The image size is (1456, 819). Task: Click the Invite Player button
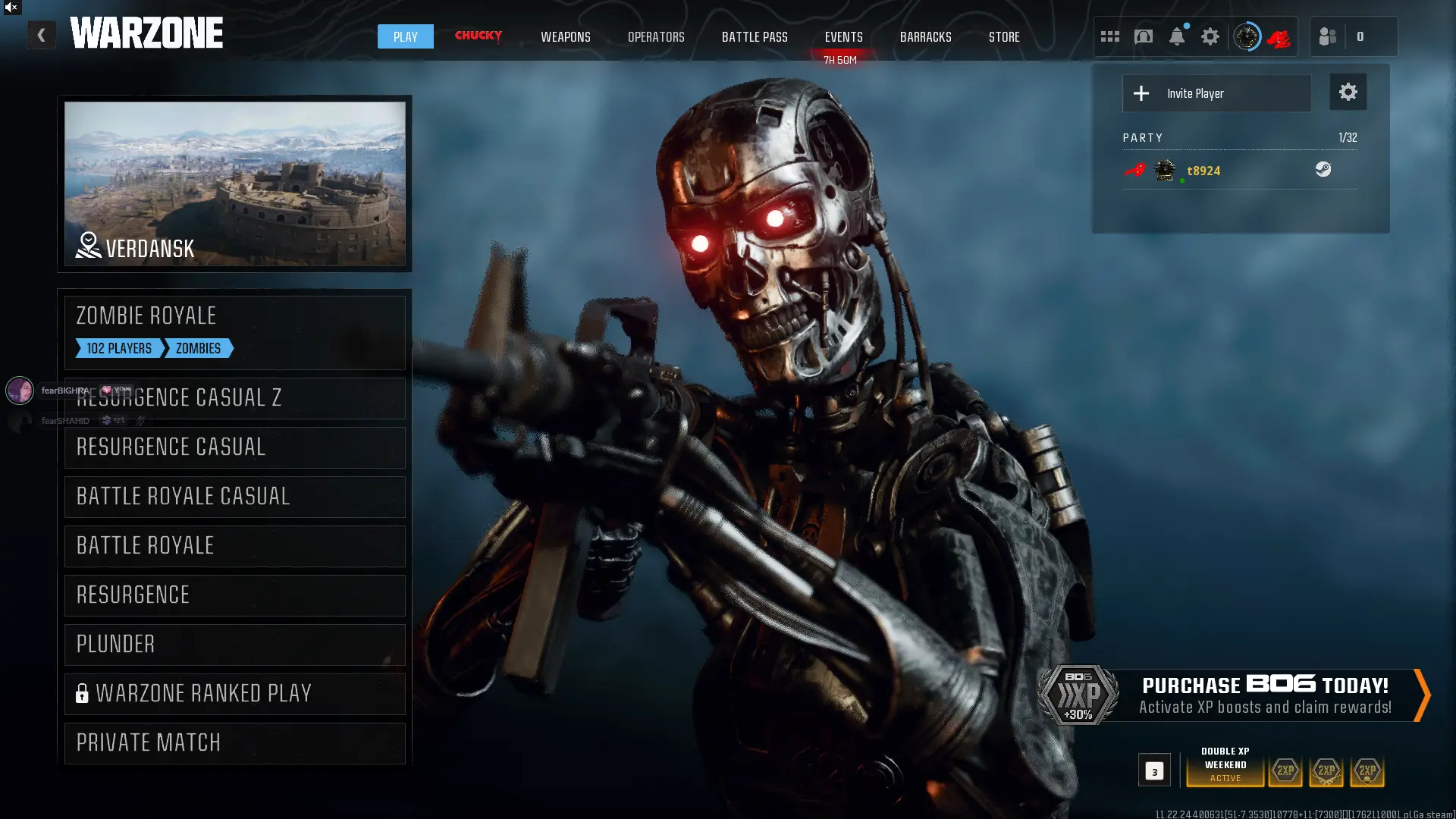click(1216, 93)
